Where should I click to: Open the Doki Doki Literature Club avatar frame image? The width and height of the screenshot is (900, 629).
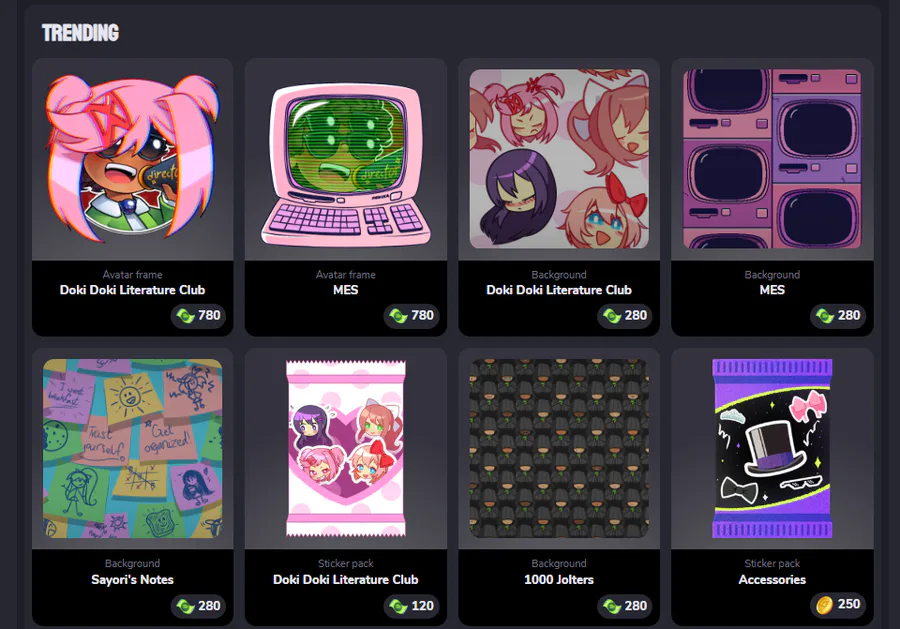click(x=133, y=159)
